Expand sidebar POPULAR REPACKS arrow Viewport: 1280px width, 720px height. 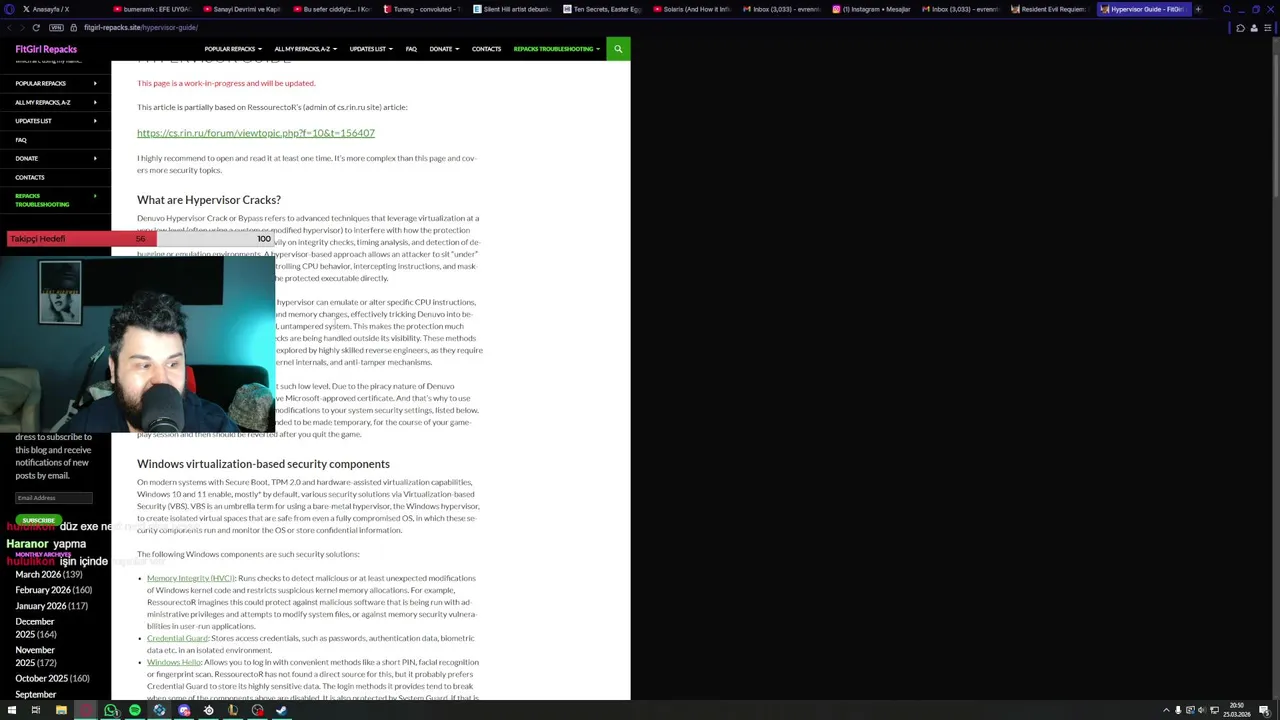coord(95,83)
